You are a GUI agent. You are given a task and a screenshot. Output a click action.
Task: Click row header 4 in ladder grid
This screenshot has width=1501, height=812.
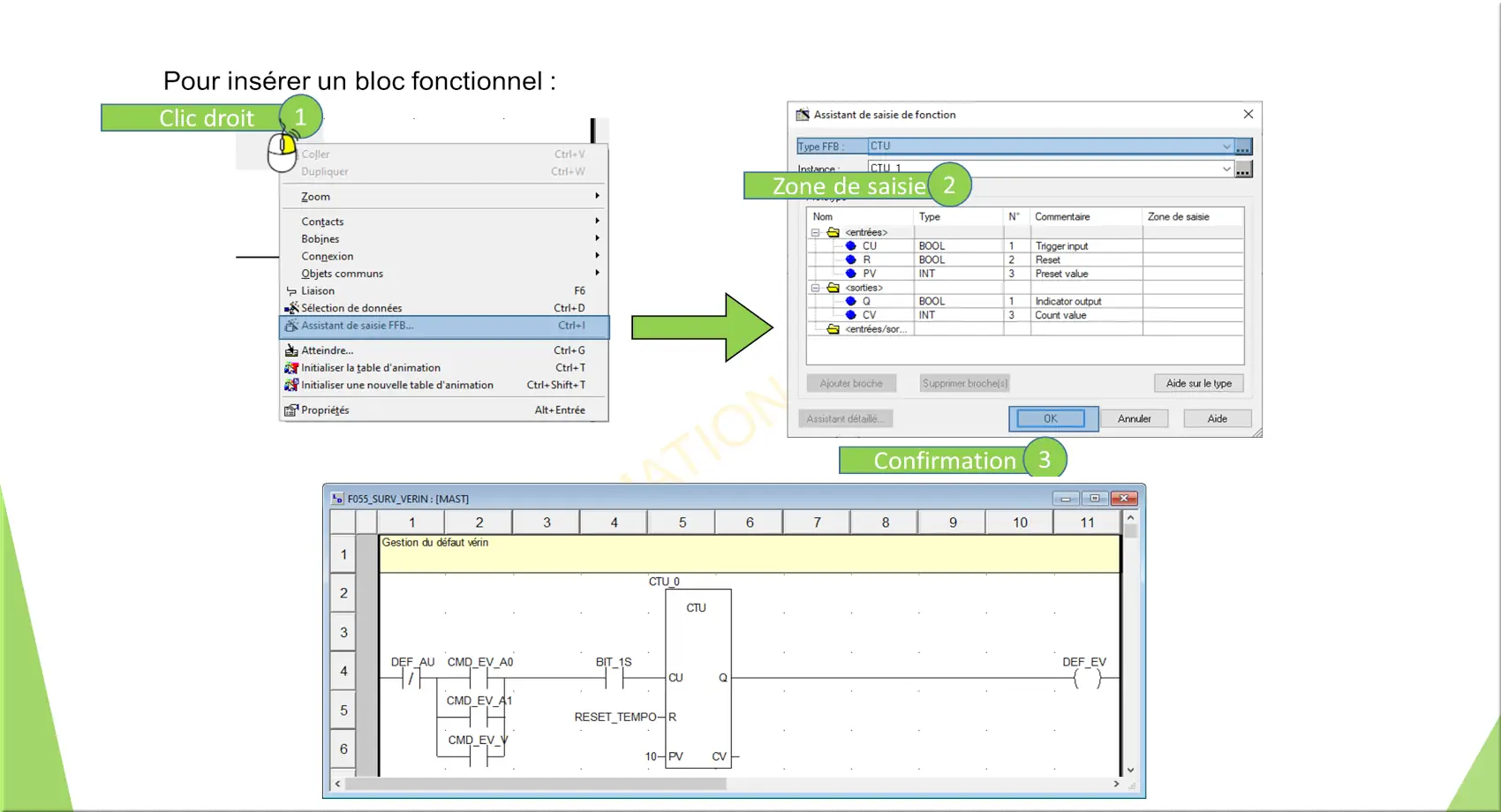click(x=343, y=671)
